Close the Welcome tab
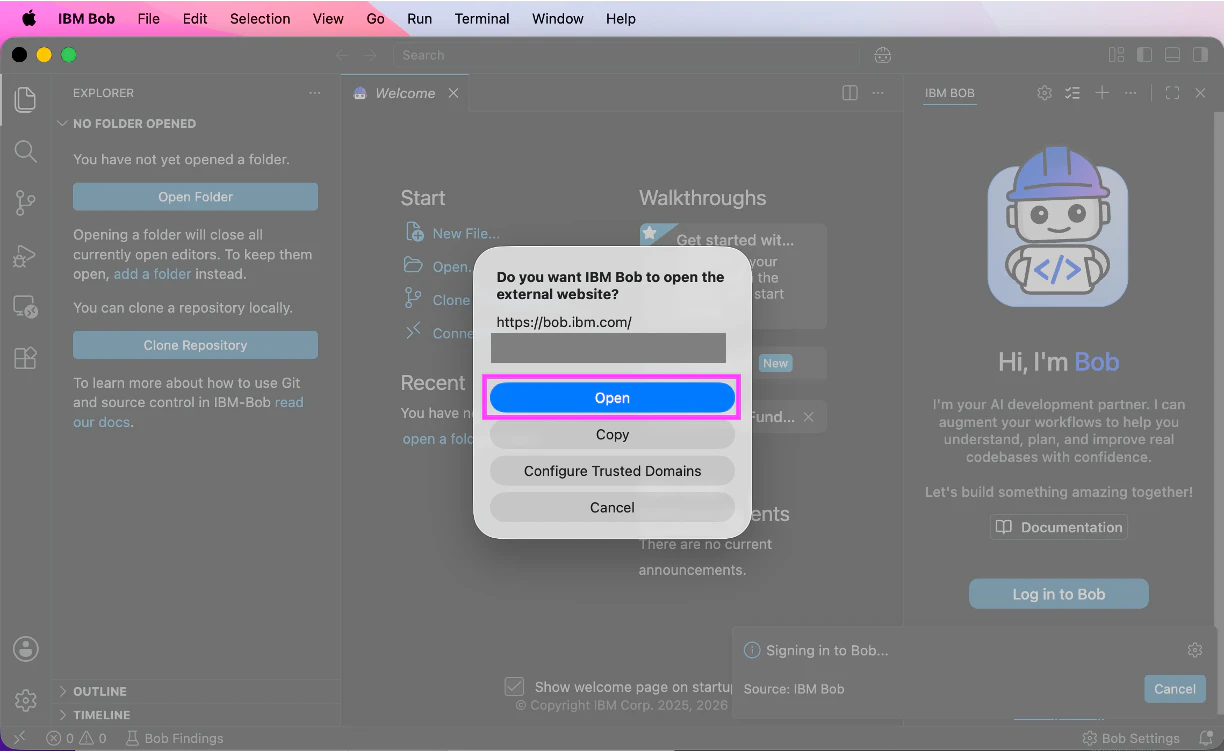Viewport: 1224px width, 752px height. pyautogui.click(x=453, y=93)
